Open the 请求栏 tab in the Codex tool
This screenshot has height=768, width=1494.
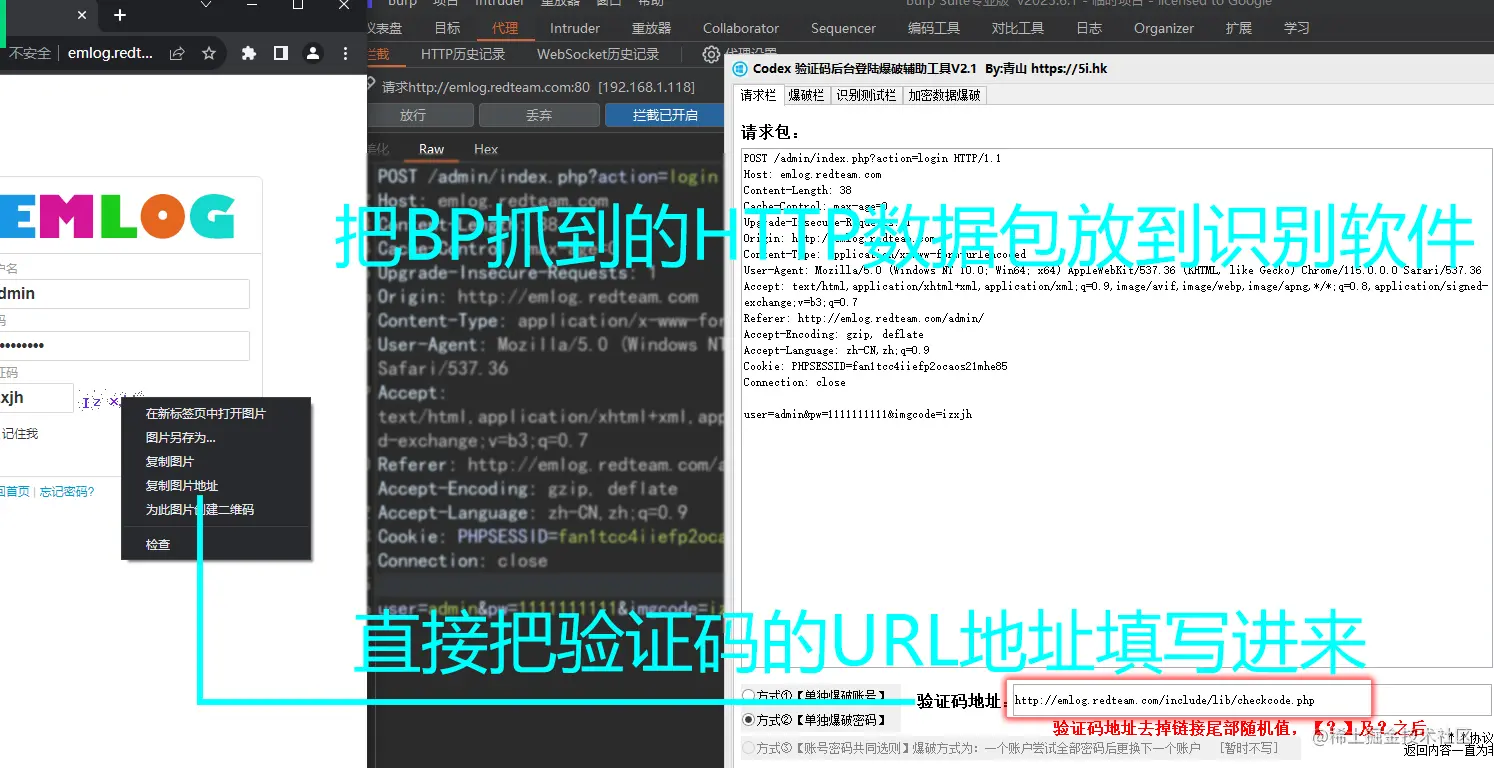[x=758, y=95]
